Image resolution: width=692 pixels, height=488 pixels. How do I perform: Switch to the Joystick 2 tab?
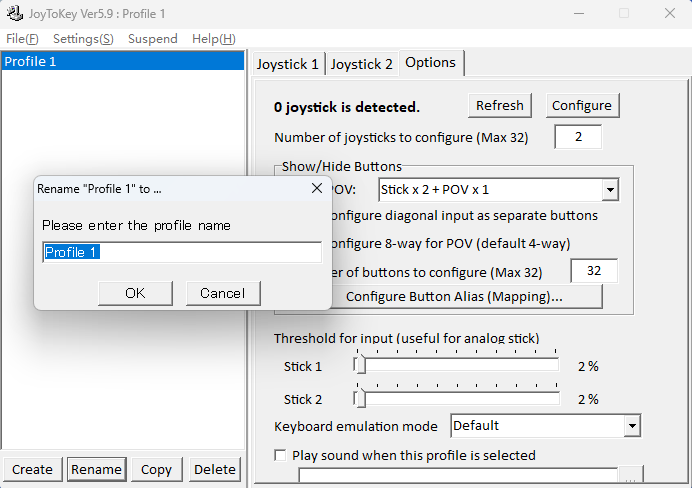pyautogui.click(x=361, y=64)
